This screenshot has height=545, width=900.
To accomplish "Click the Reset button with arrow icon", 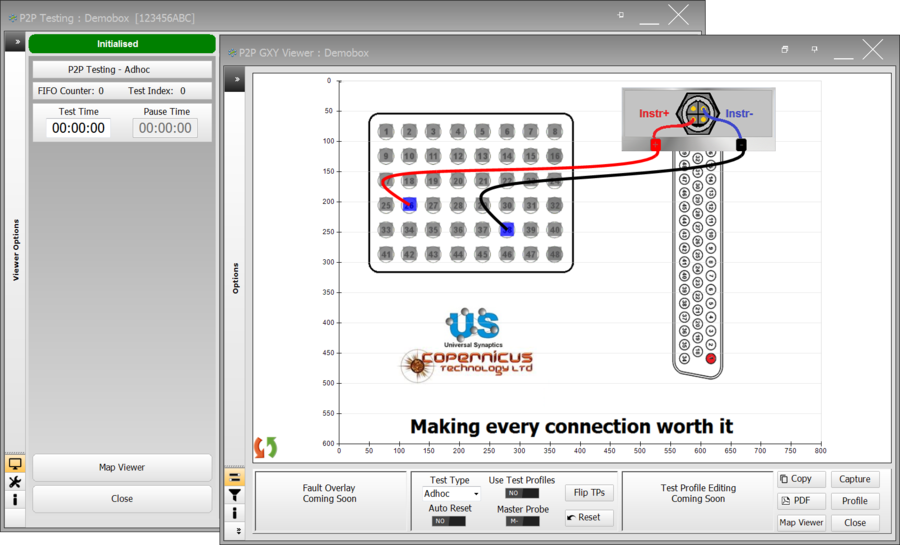I will point(589,517).
